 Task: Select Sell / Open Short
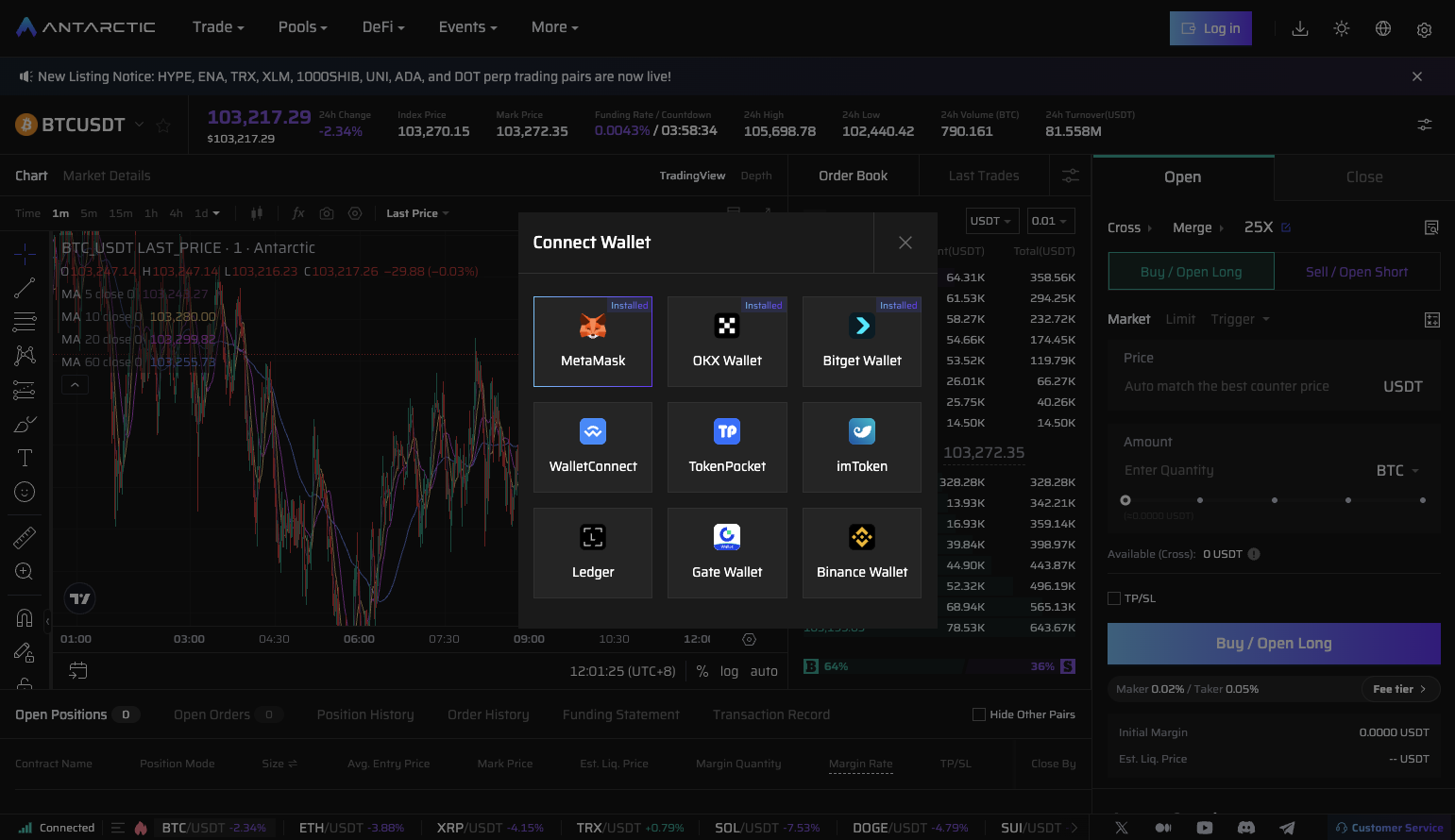coord(1357,272)
